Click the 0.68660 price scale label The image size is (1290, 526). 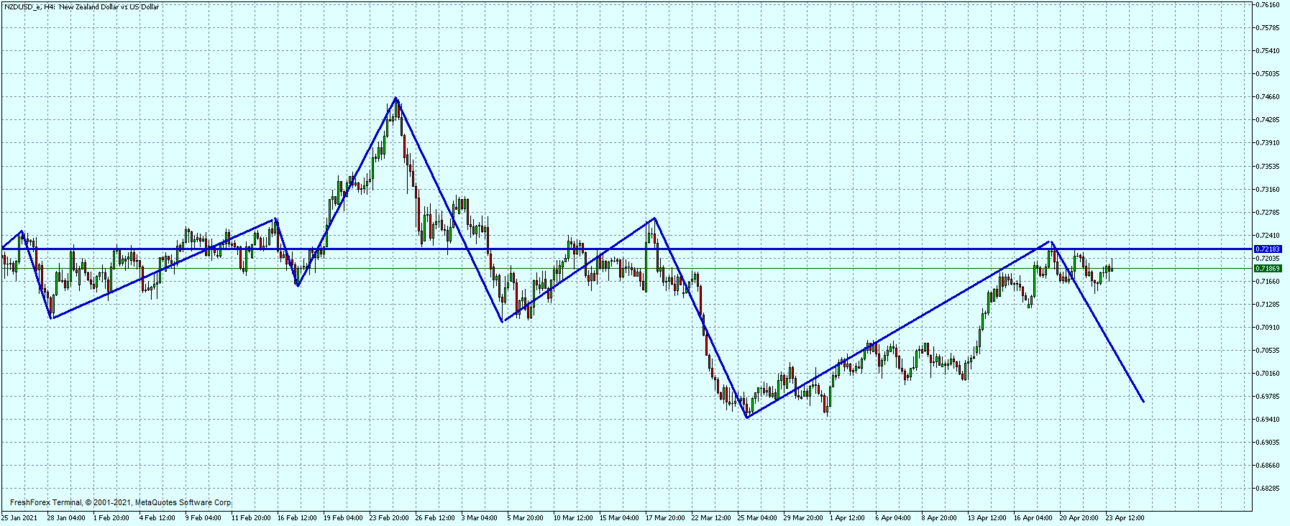[x=1268, y=465]
